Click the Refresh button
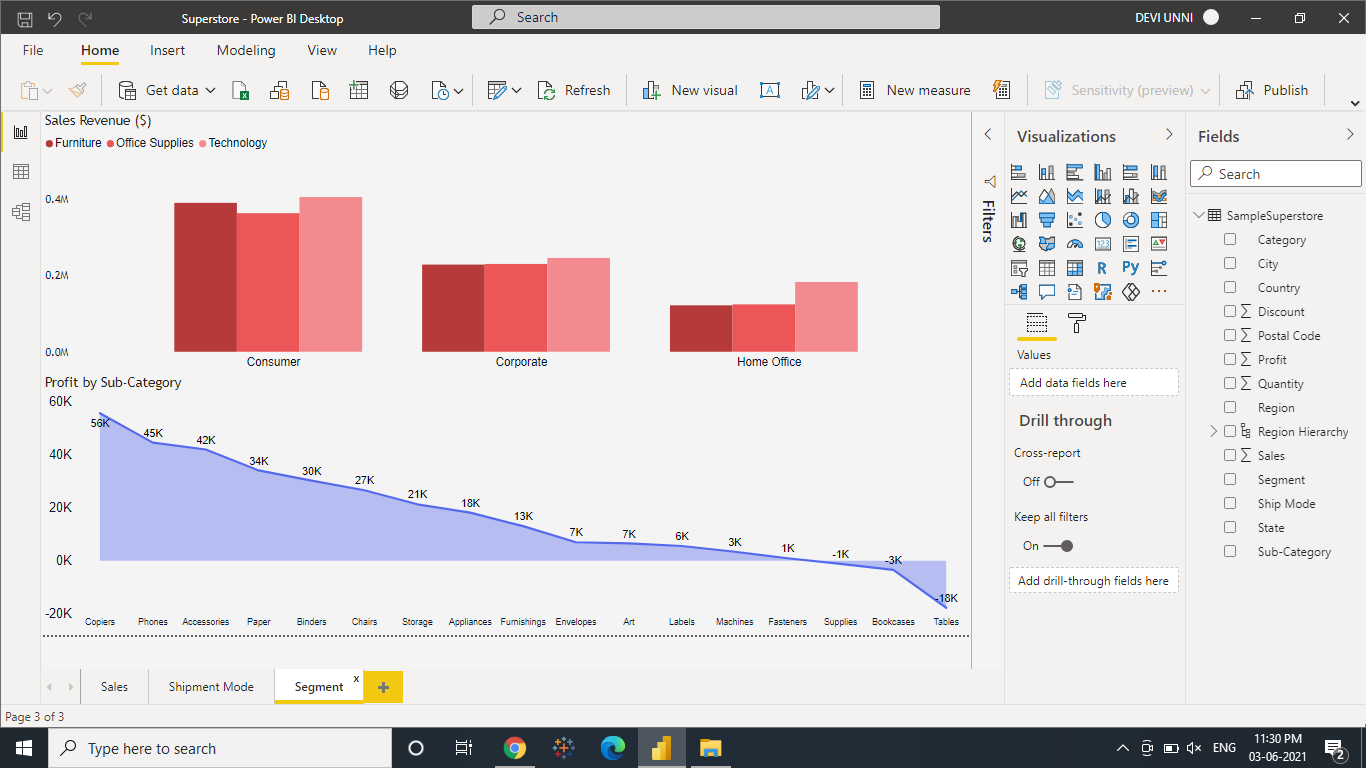Image resolution: width=1366 pixels, height=768 pixels. [x=574, y=89]
